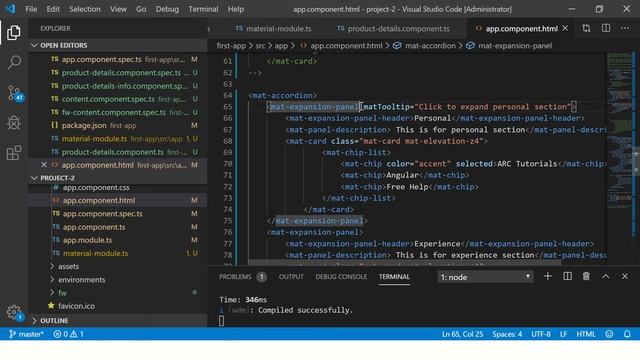Click the feedback smiley in status bar
Image resolution: width=640 pixels, height=360 pixels.
609,334
